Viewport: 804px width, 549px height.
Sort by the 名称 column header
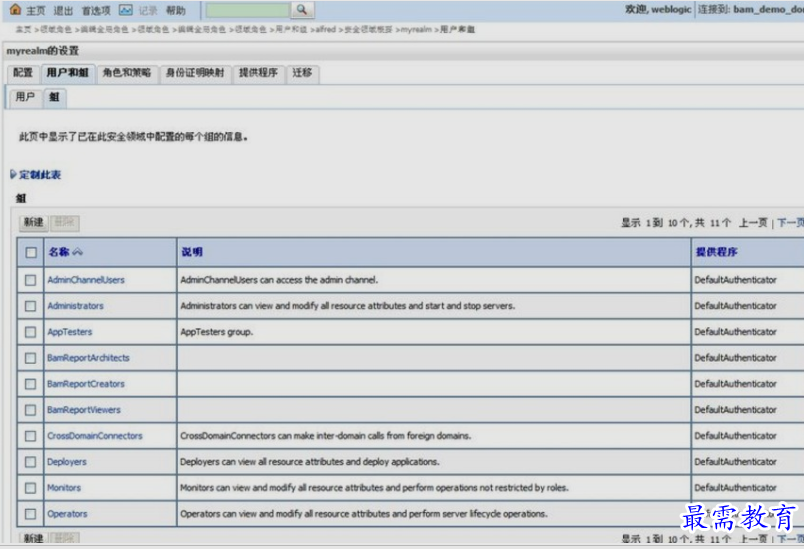point(59,252)
